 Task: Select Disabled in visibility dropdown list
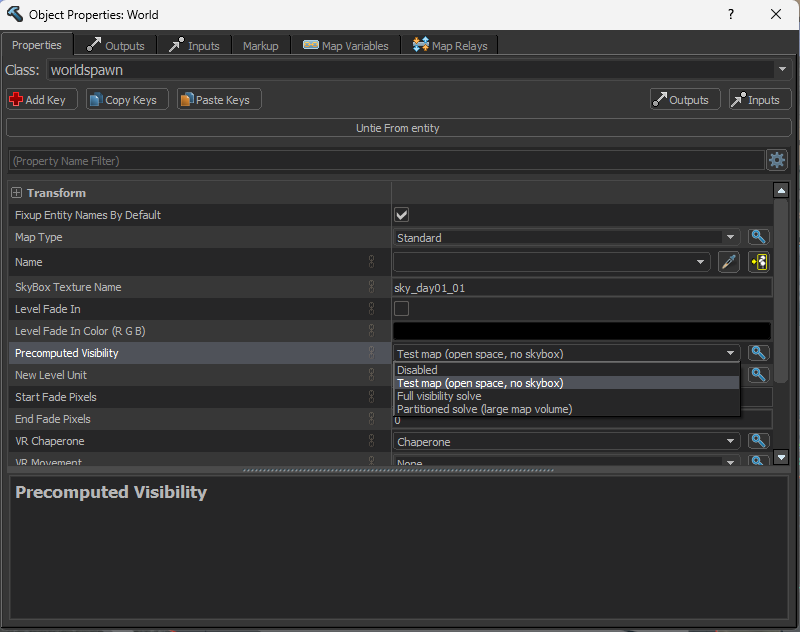click(x=567, y=370)
